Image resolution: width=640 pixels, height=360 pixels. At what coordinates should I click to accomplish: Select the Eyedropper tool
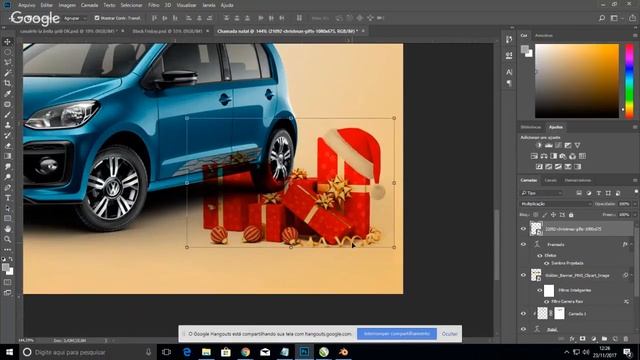coord(7,94)
